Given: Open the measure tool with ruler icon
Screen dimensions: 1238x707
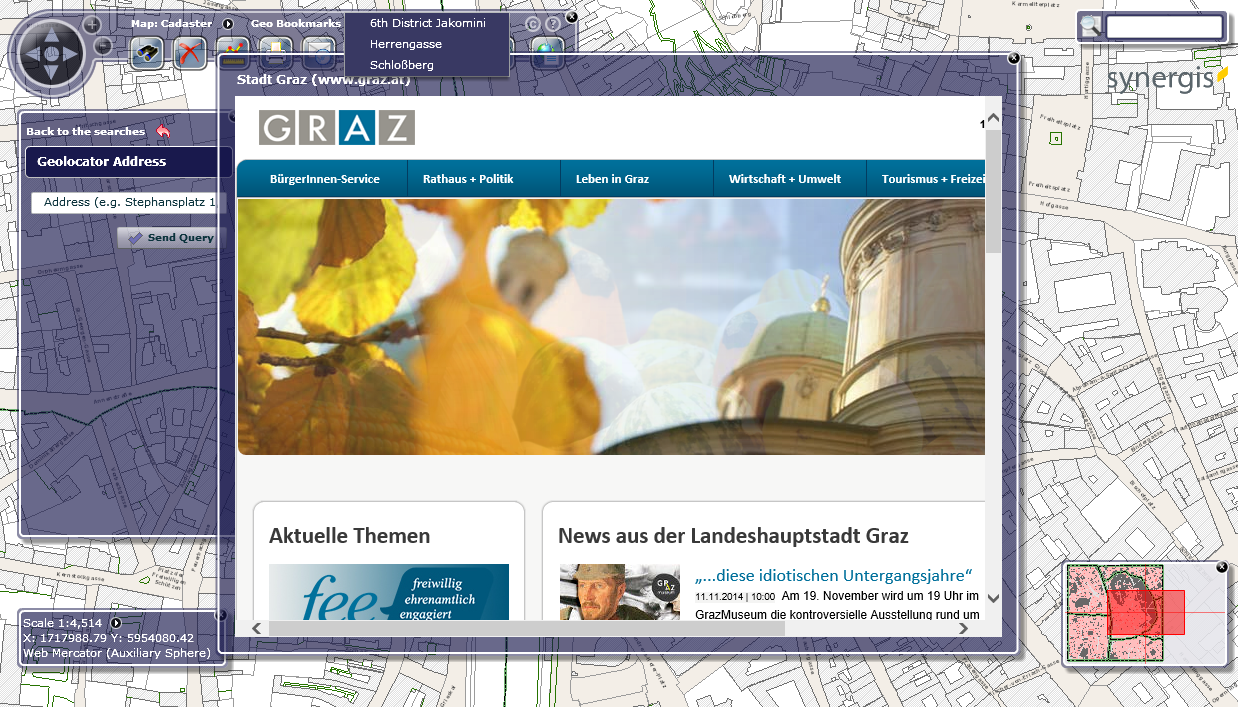Looking at the screenshot, I should [x=233, y=51].
